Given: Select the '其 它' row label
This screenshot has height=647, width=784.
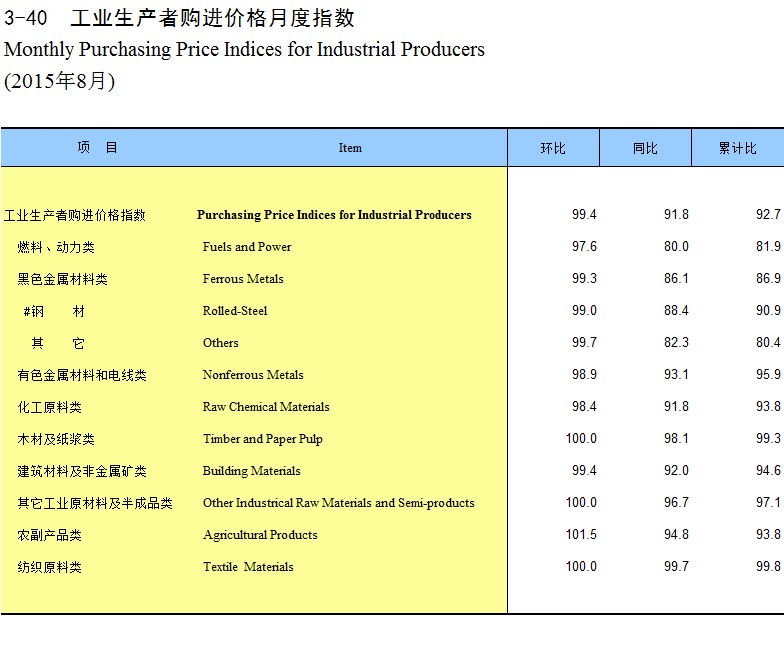Looking at the screenshot, I should coord(58,343).
